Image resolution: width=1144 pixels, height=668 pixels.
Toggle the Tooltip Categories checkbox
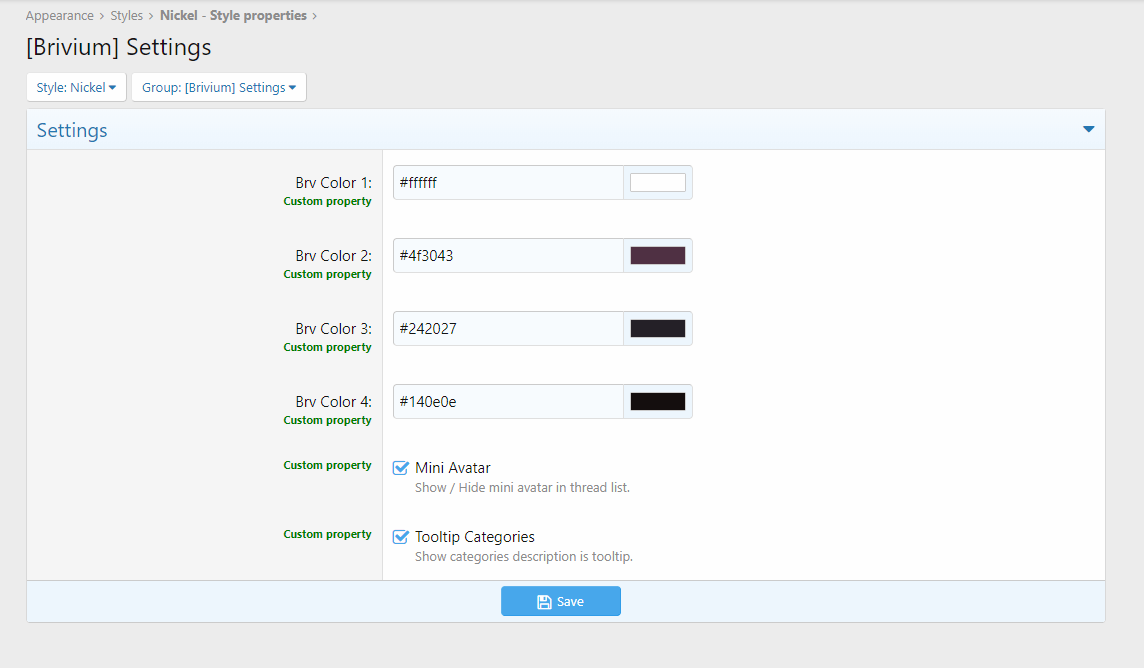pyautogui.click(x=401, y=537)
